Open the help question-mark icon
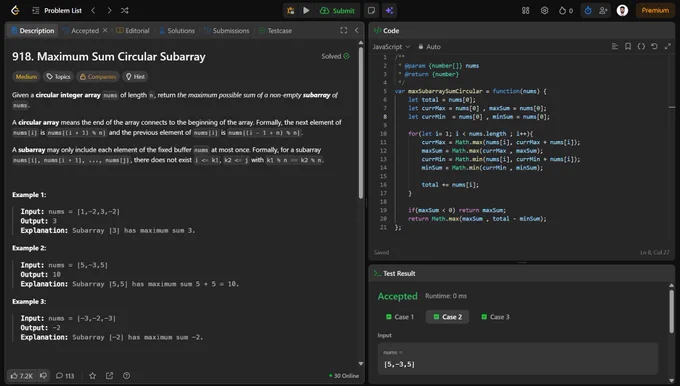The image size is (680, 386). click(x=126, y=376)
